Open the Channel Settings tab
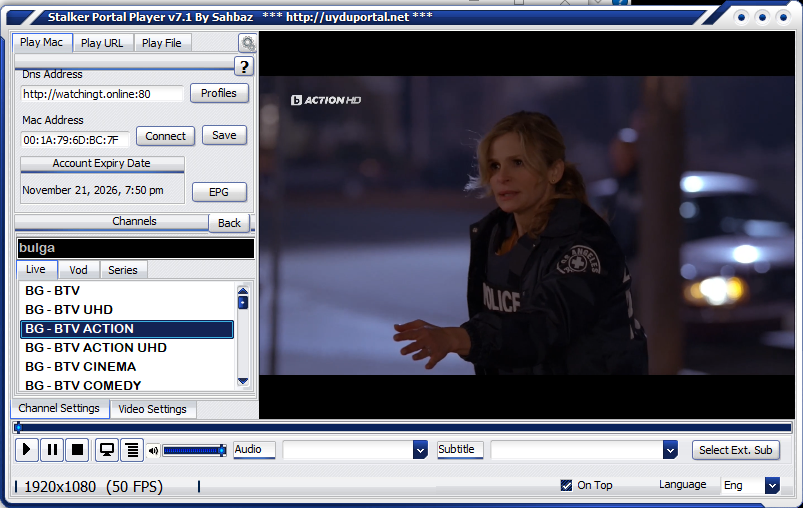Viewport: 803px width, 508px height. coord(59,408)
